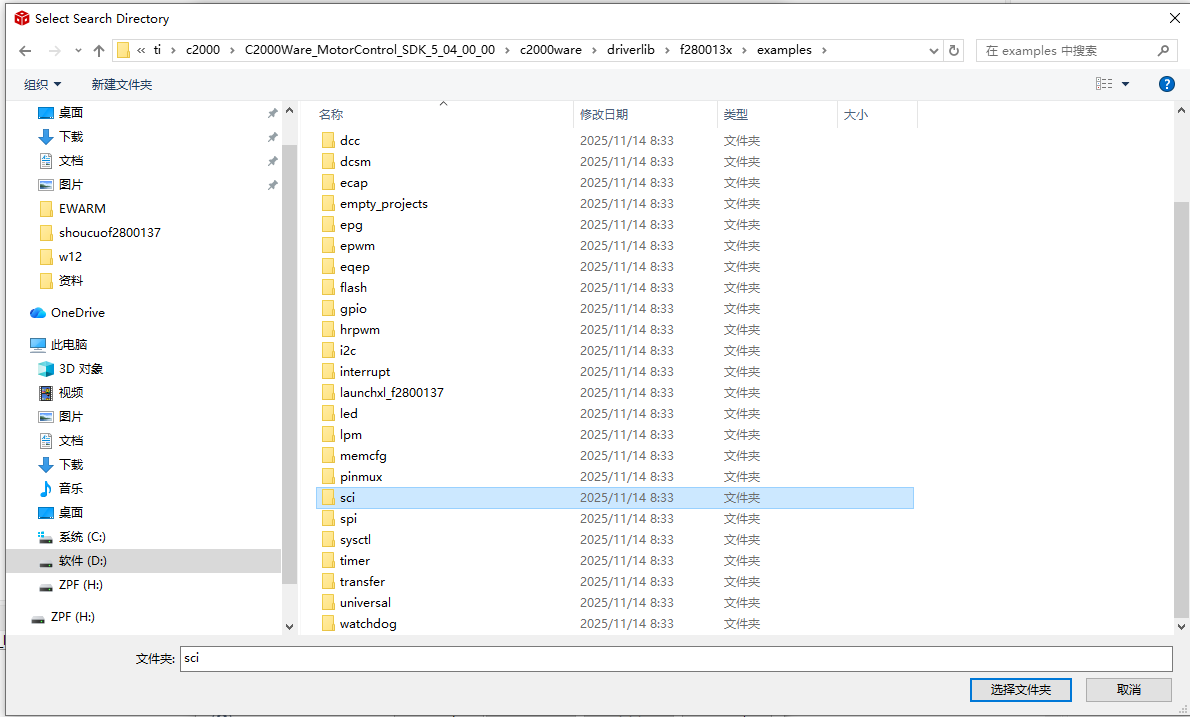Click the gpio folder icon
This screenshot has height=717, width=1190.
(328, 309)
